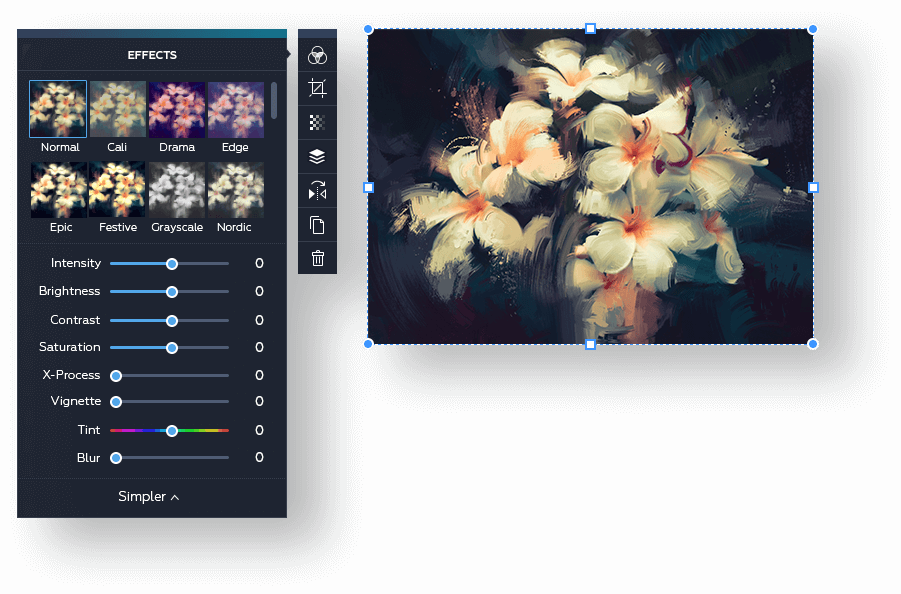Click the Flip image icon
The height and width of the screenshot is (594, 901).
[x=317, y=190]
